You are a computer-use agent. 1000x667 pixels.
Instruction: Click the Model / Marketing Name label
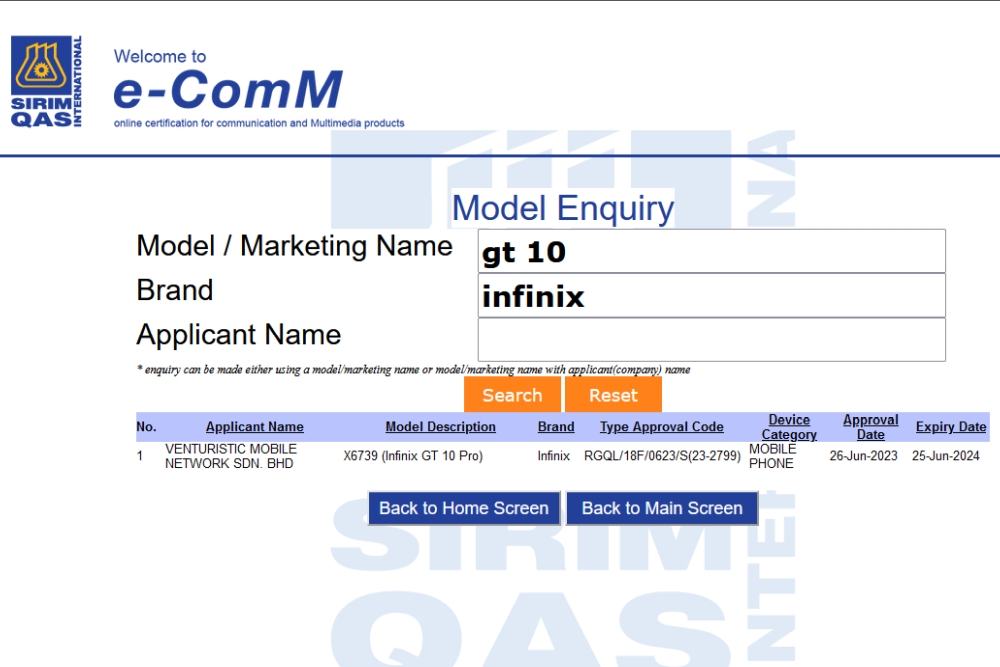[294, 246]
